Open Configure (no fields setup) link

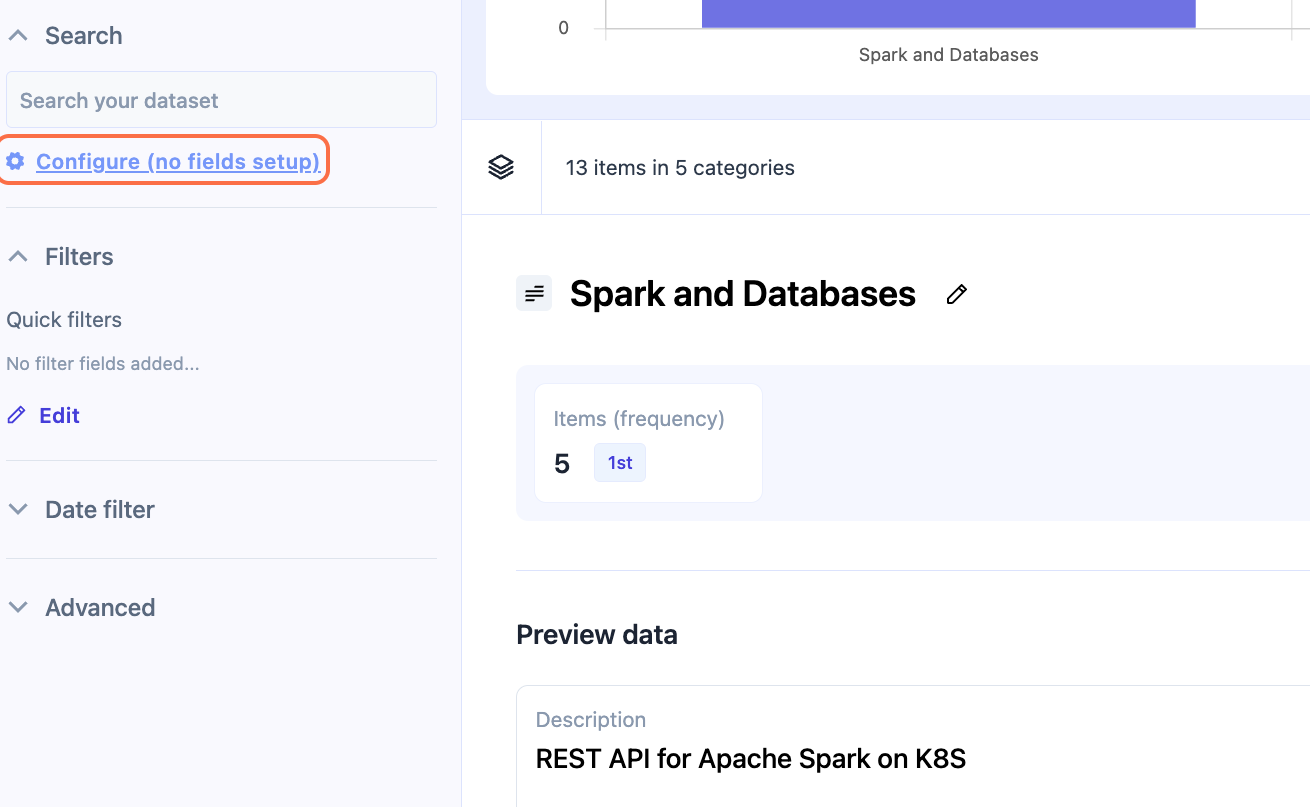178,161
